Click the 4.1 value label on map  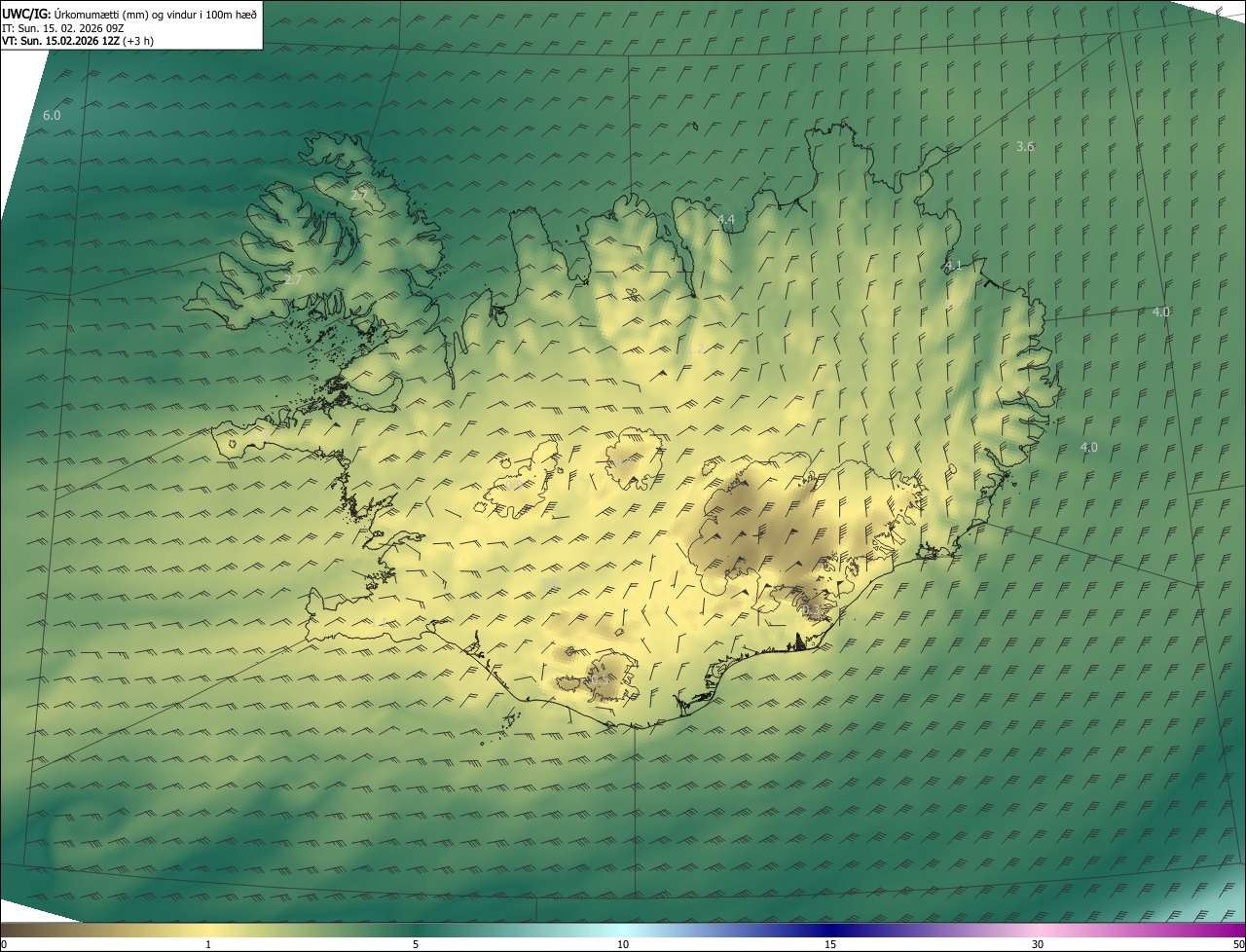(953, 265)
